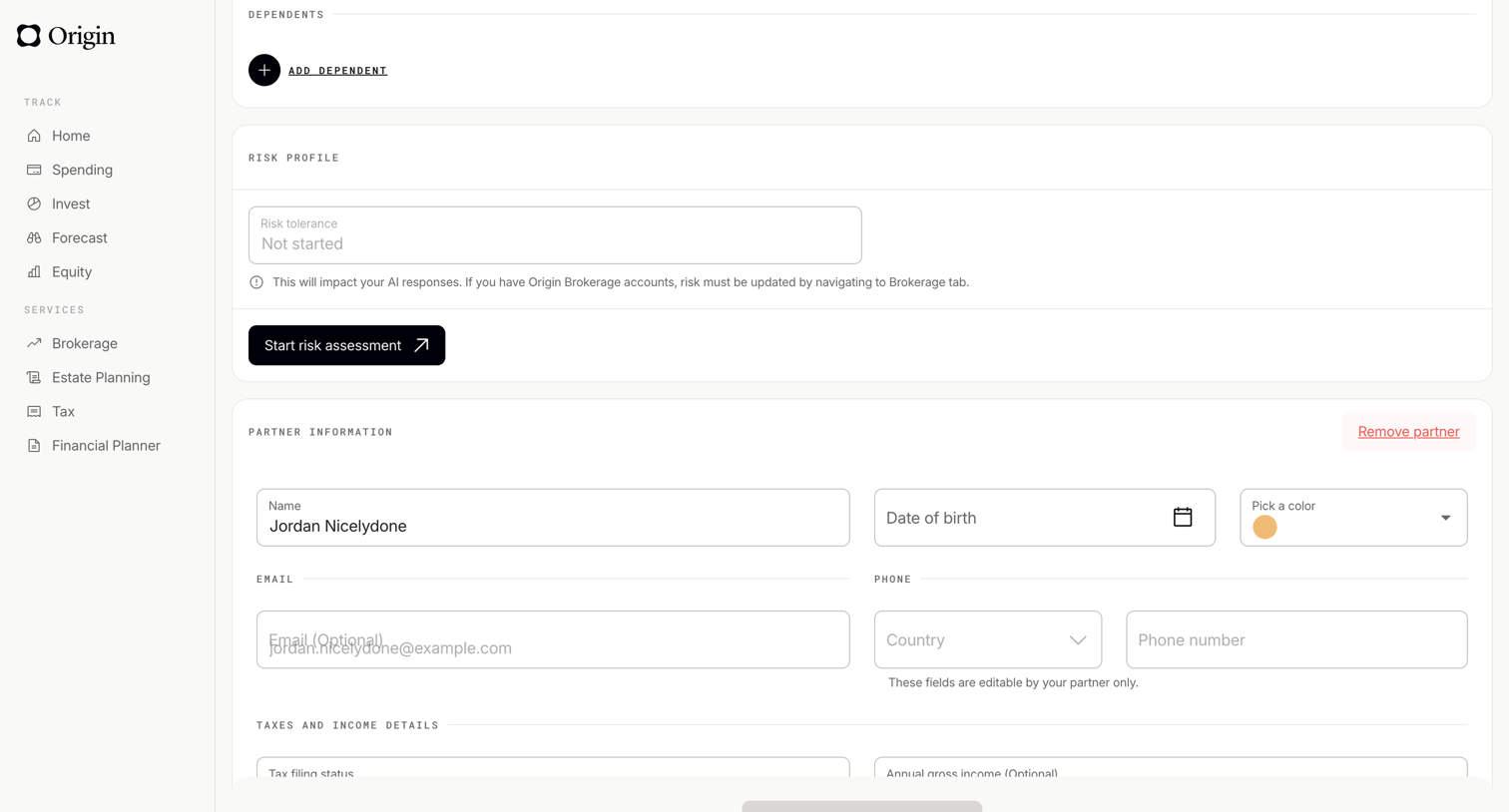Click the Date of birth field
The width and height of the screenshot is (1509, 812).
tap(1045, 518)
